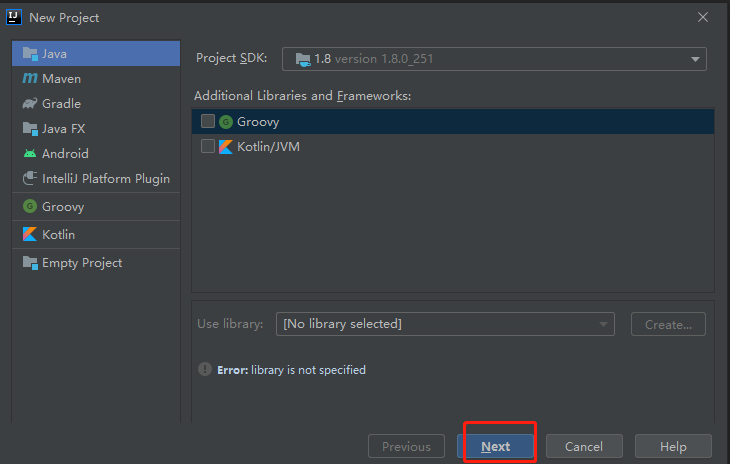
Task: Click the Groovy icon in sidebar
Action: click(x=30, y=206)
